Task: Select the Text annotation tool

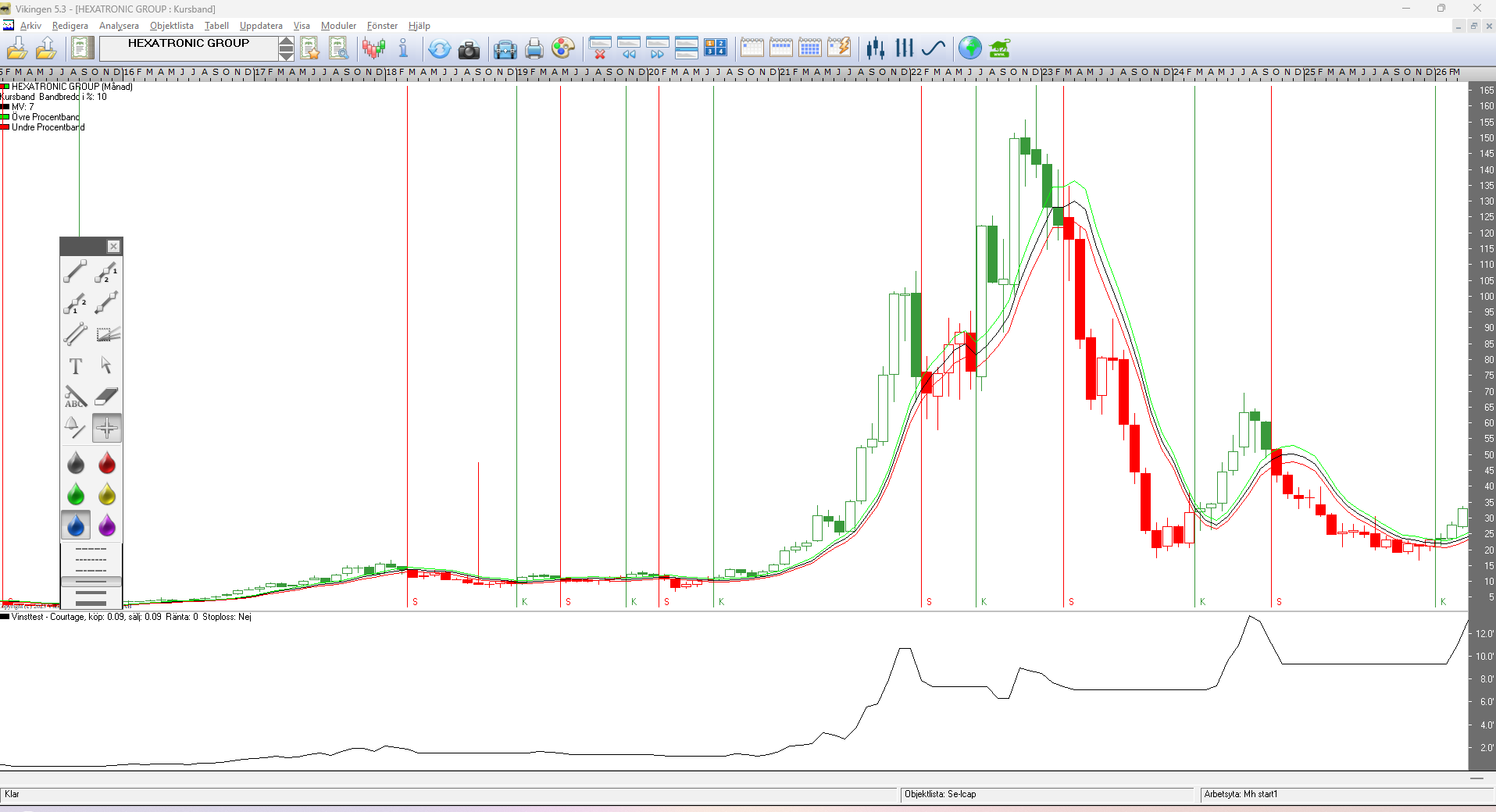Action: coord(75,366)
